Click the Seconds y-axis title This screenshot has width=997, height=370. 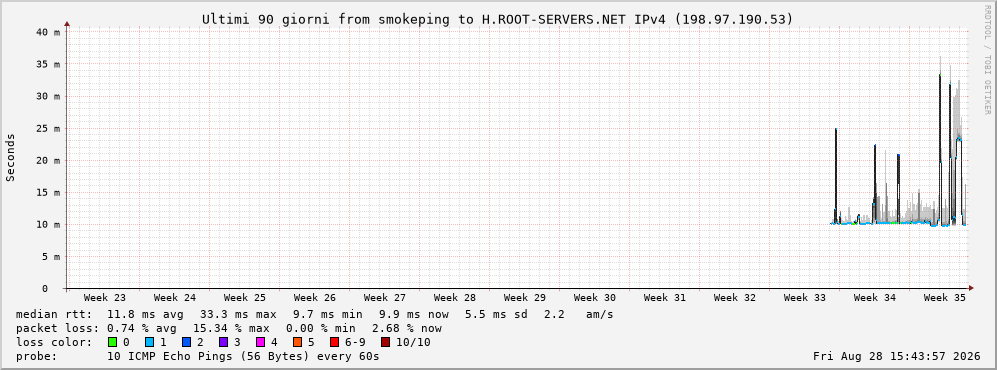tap(11, 158)
